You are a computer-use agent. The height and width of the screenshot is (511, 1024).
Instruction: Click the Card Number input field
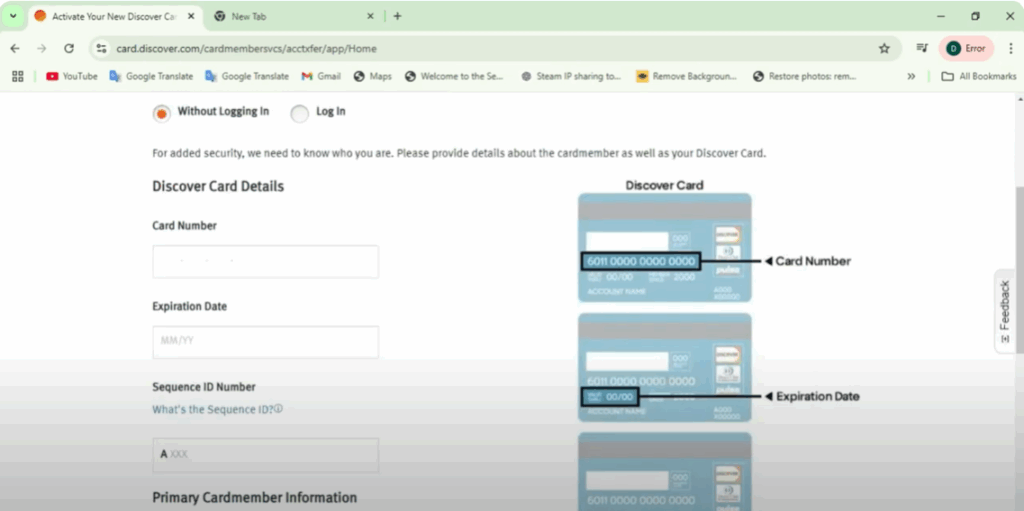click(265, 262)
